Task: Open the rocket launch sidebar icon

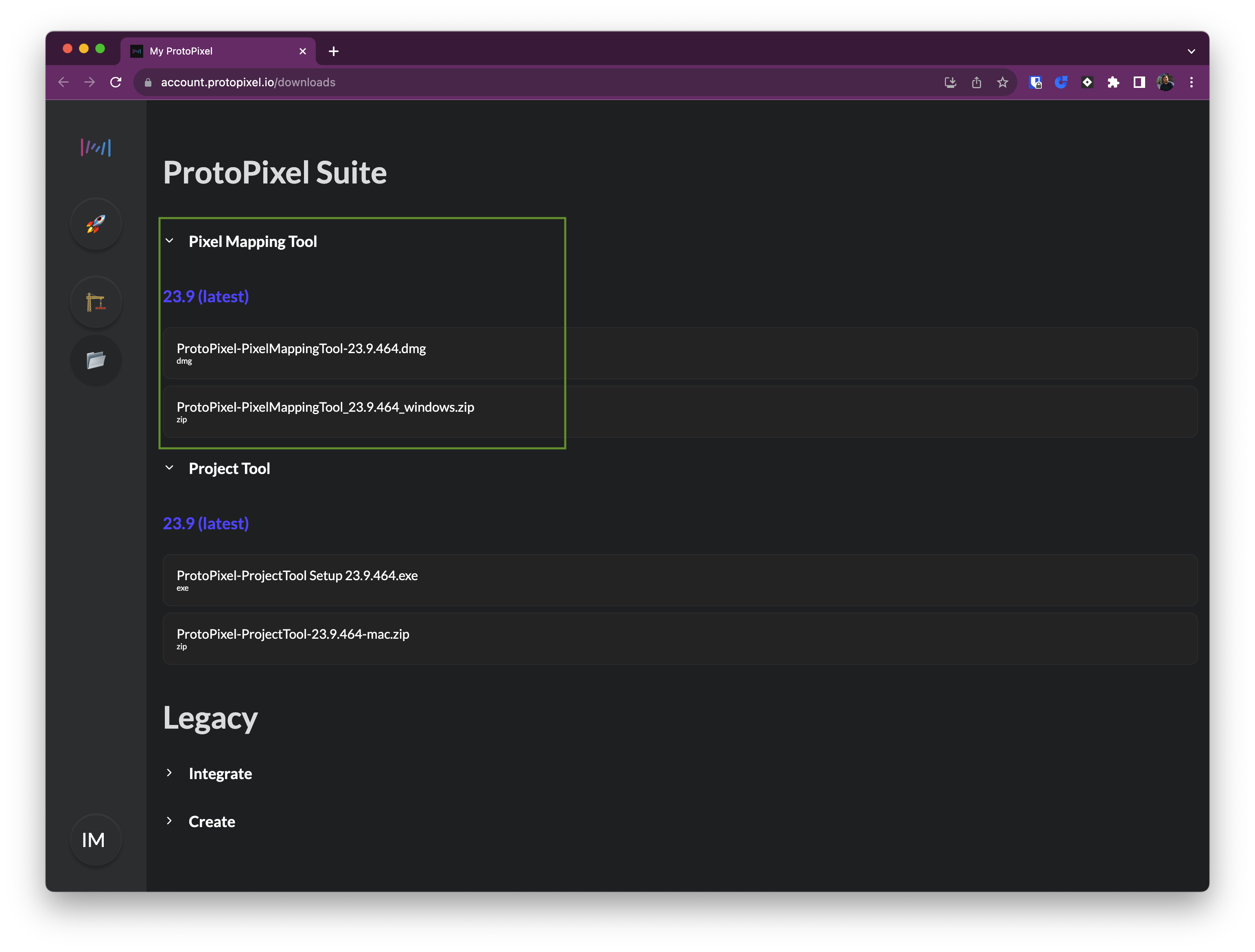Action: [x=96, y=224]
